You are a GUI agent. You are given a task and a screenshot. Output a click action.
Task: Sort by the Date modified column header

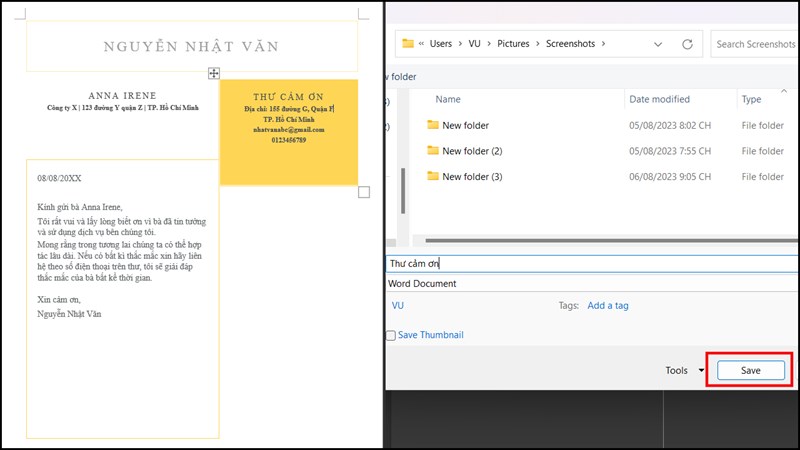pos(659,99)
